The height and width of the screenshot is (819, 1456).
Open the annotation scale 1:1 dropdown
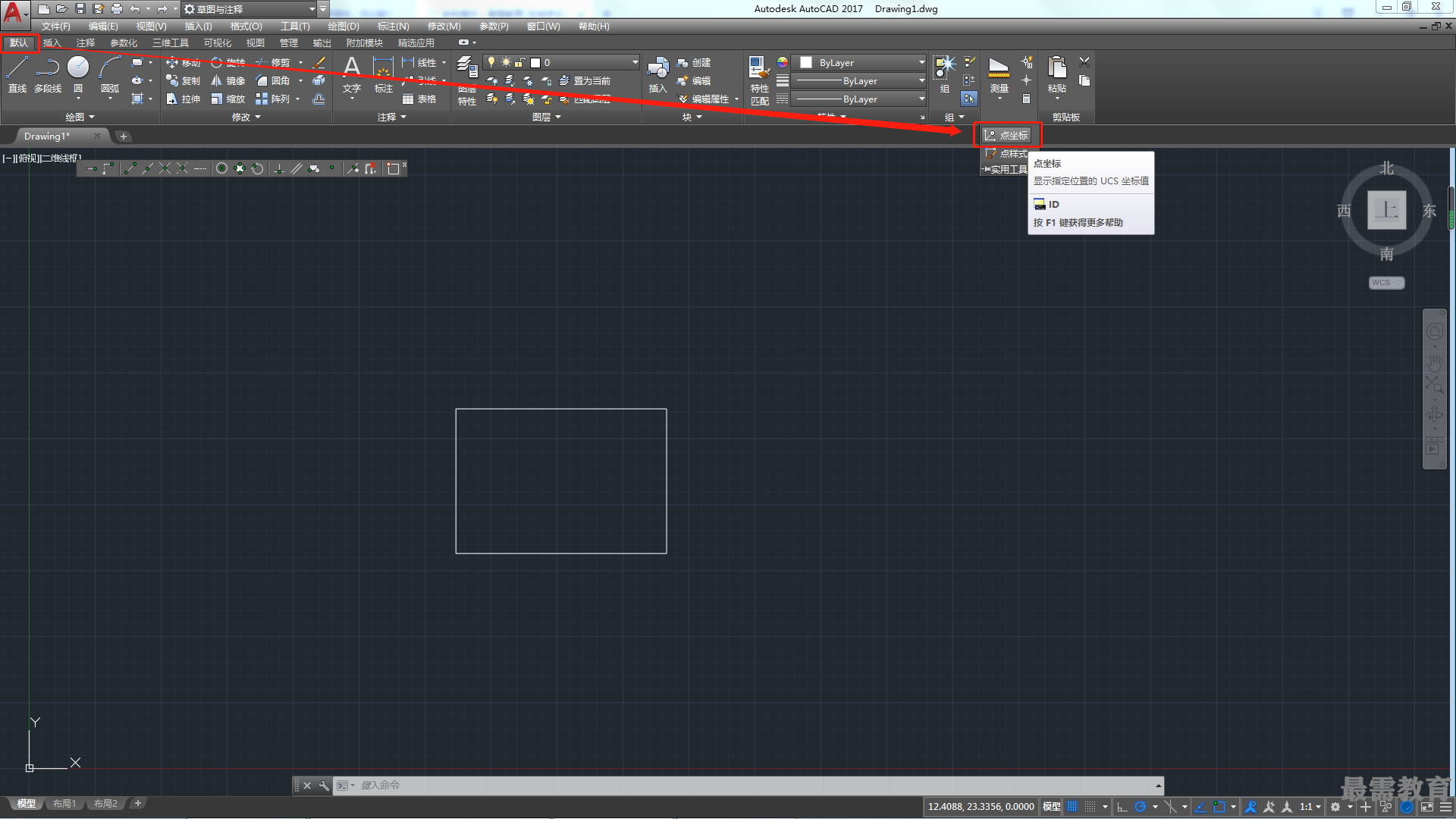(x=1310, y=807)
